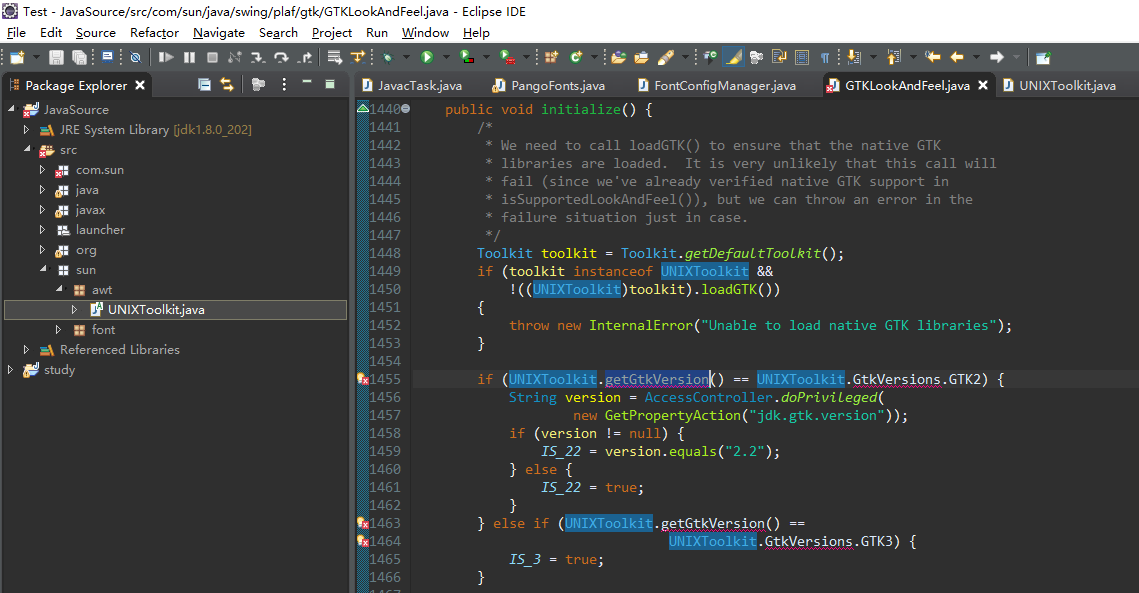
Task: Click the green Run button
Action: click(x=427, y=57)
